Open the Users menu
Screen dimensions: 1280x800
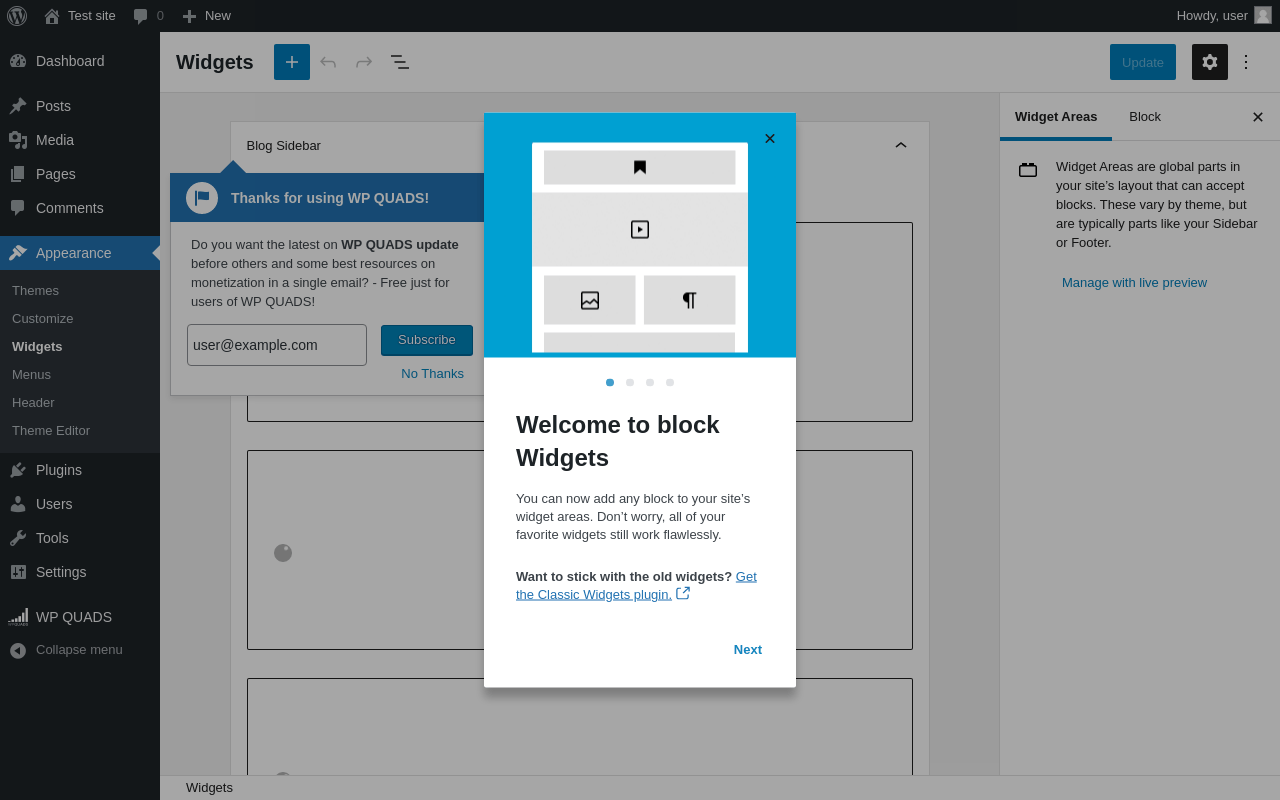tap(80, 504)
